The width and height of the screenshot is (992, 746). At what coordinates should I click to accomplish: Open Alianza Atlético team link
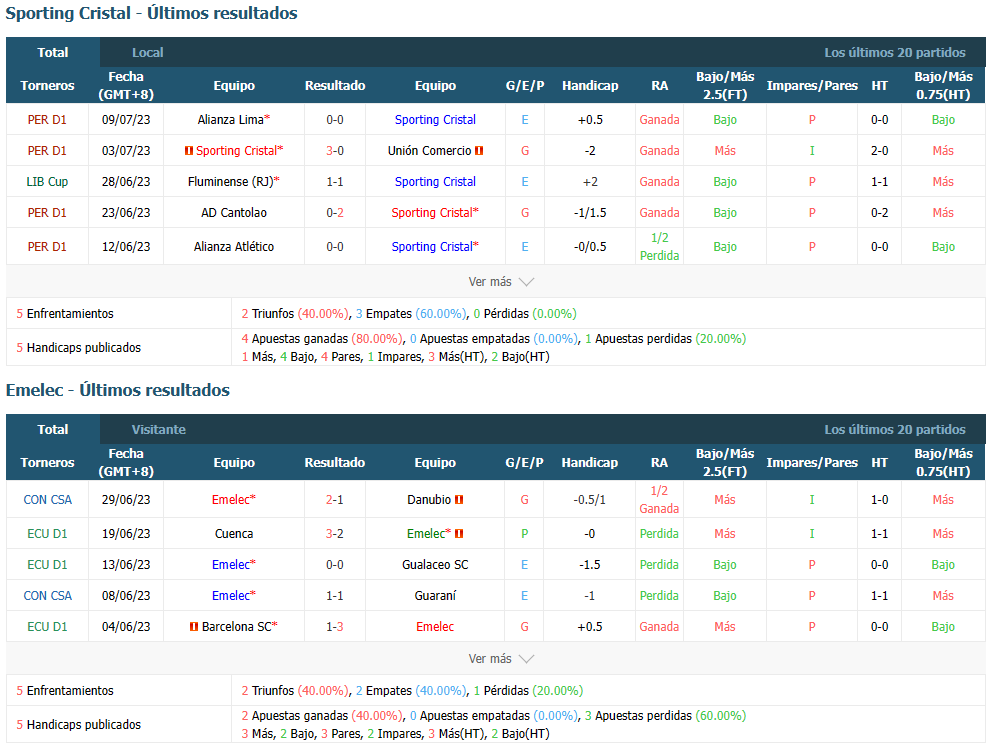click(x=234, y=247)
